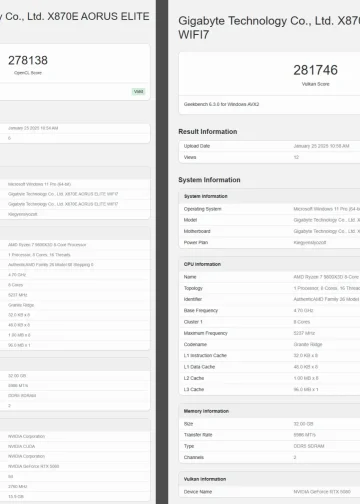
Task: Click the 'Vulkan Score' label under the score
Action: click(x=315, y=84)
